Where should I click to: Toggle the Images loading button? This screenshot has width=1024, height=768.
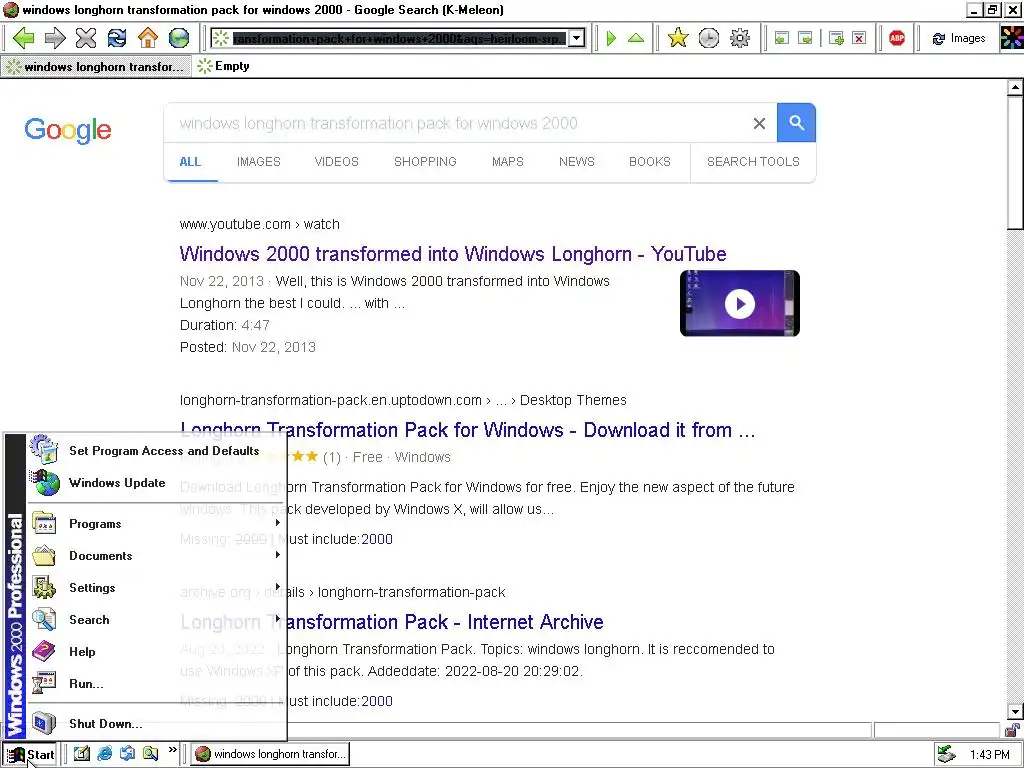tap(959, 39)
